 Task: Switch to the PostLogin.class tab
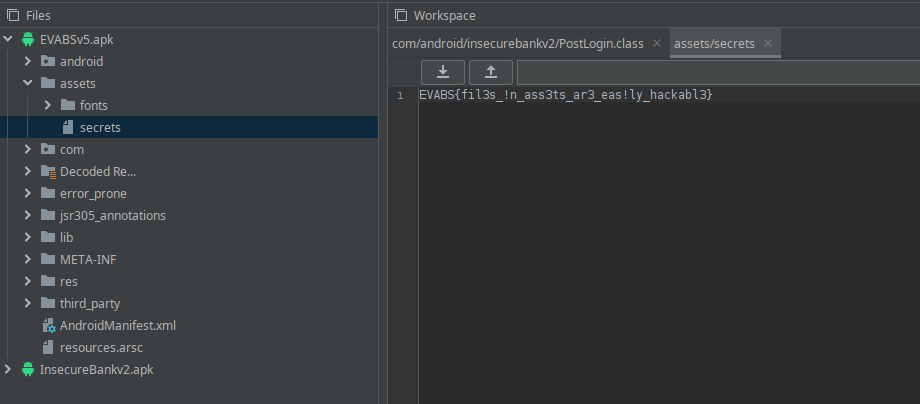[518, 43]
